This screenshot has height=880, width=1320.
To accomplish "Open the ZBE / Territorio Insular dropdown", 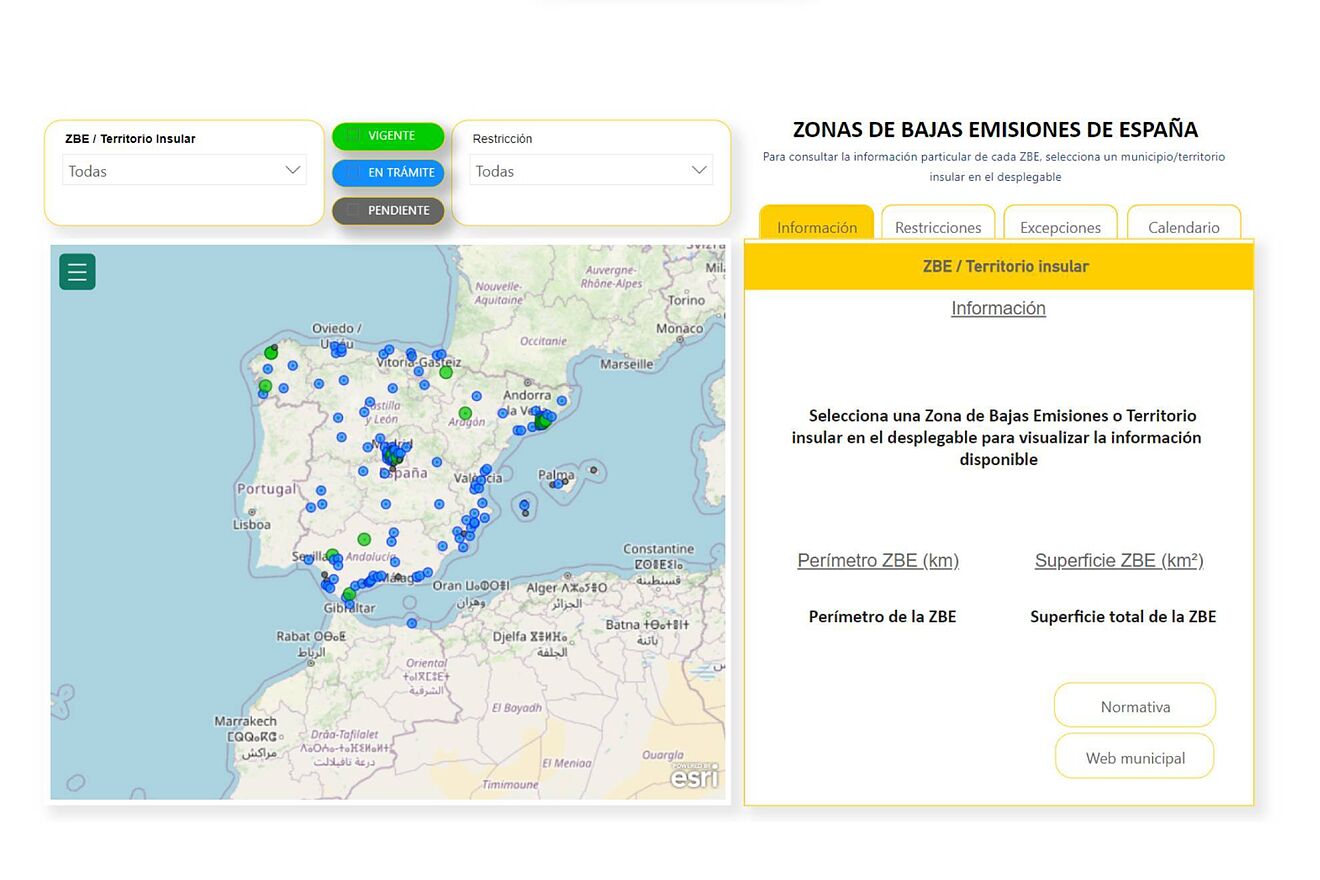I will pyautogui.click(x=184, y=170).
